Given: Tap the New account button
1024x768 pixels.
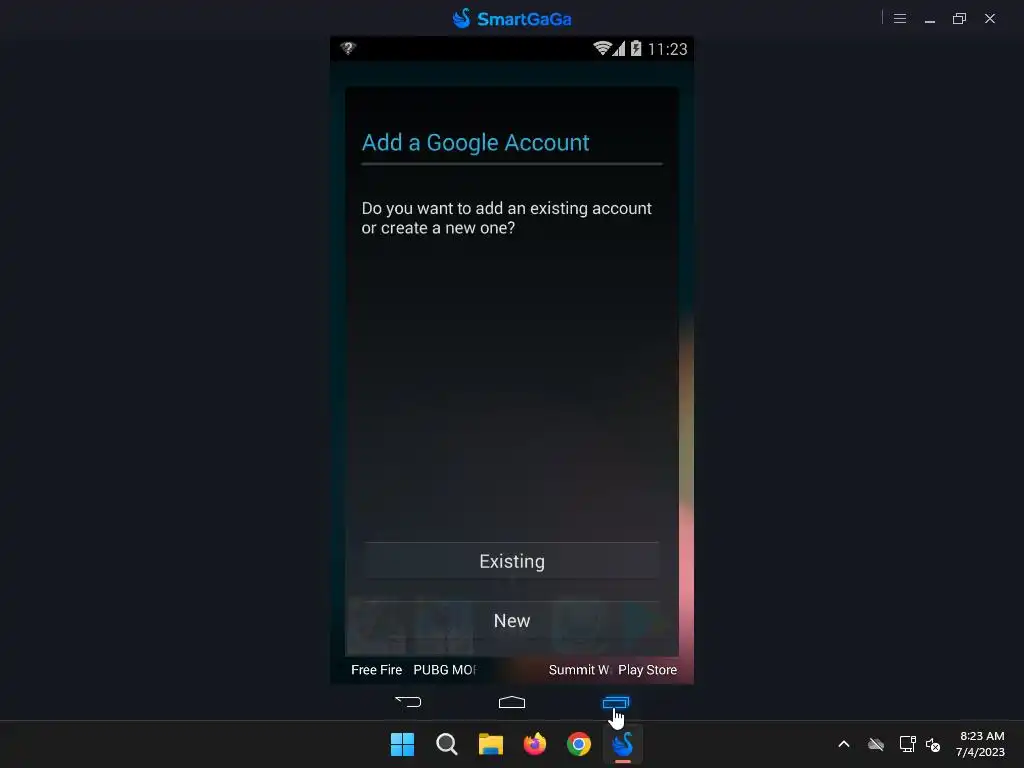Looking at the screenshot, I should [x=511, y=620].
